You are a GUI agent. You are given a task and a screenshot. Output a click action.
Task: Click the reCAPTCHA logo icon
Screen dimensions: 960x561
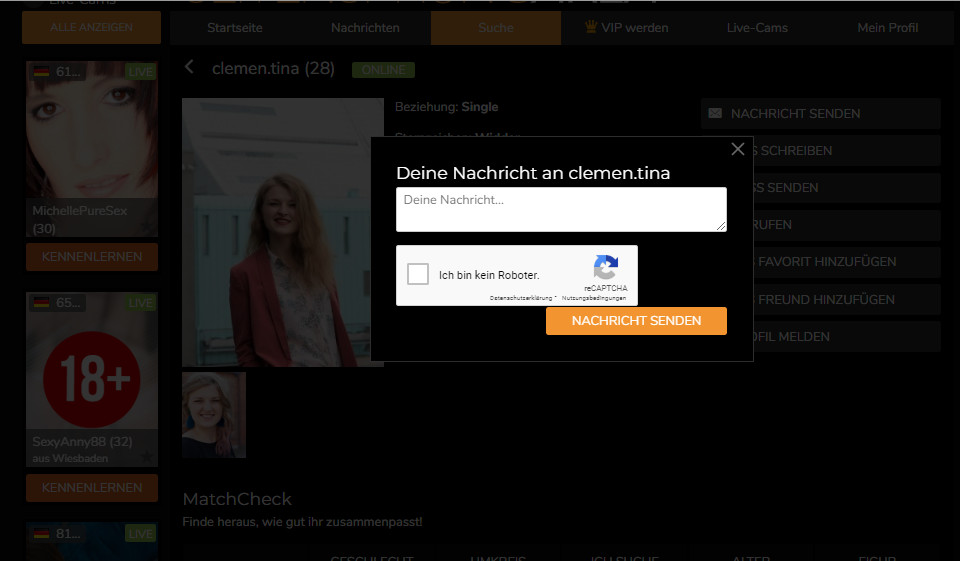[x=606, y=267]
